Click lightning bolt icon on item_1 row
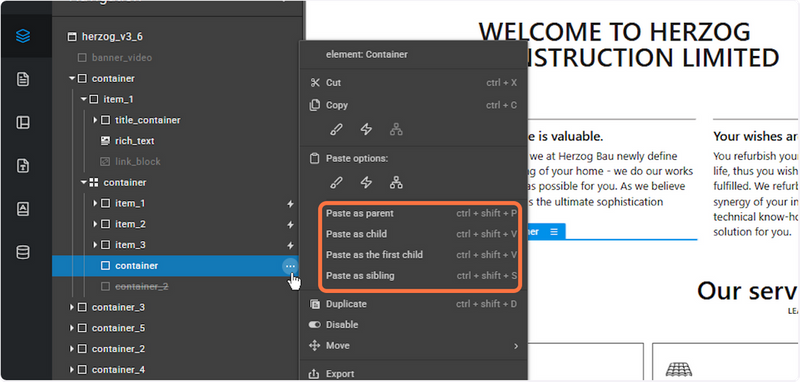This screenshot has height=382, width=800. coord(290,203)
